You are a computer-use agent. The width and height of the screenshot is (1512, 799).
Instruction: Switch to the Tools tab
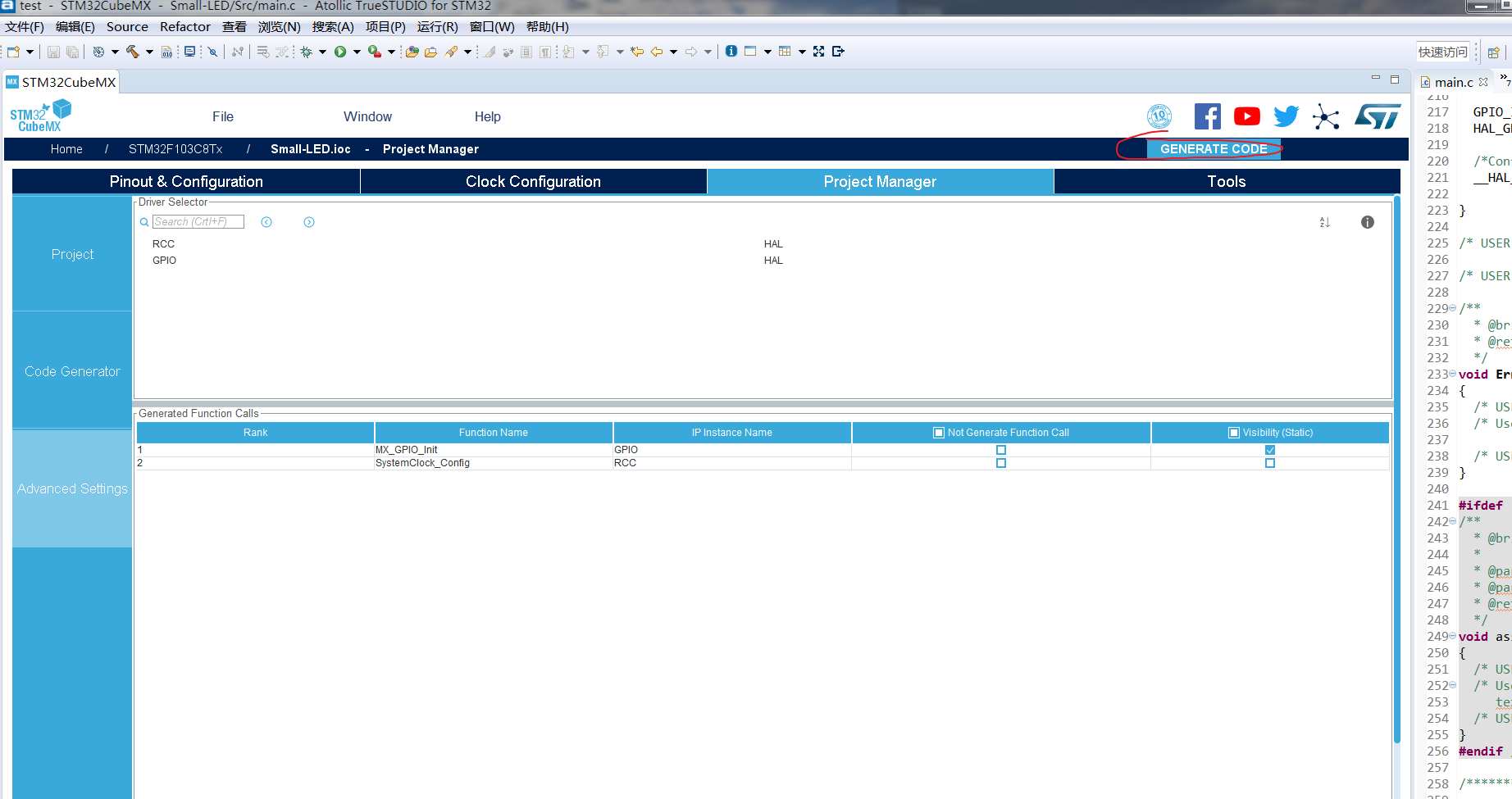[x=1227, y=181]
